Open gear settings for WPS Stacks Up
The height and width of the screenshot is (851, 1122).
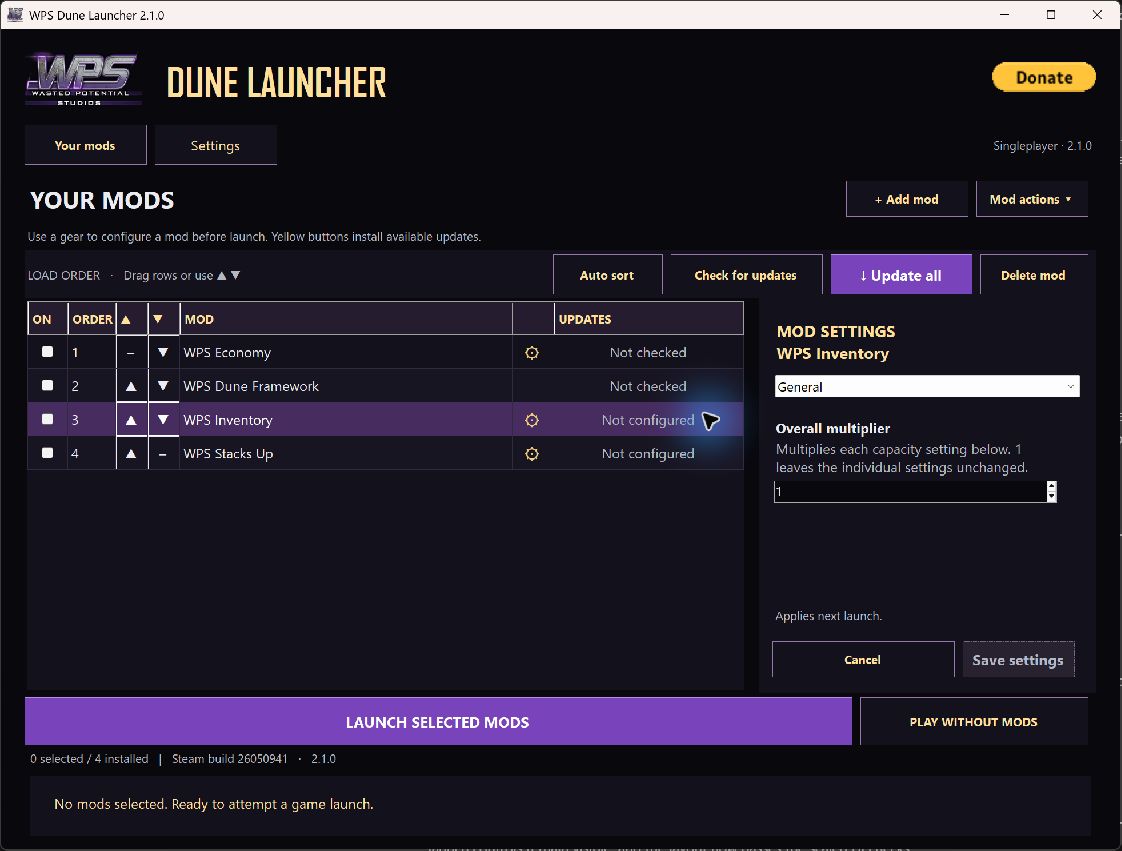[x=532, y=454]
